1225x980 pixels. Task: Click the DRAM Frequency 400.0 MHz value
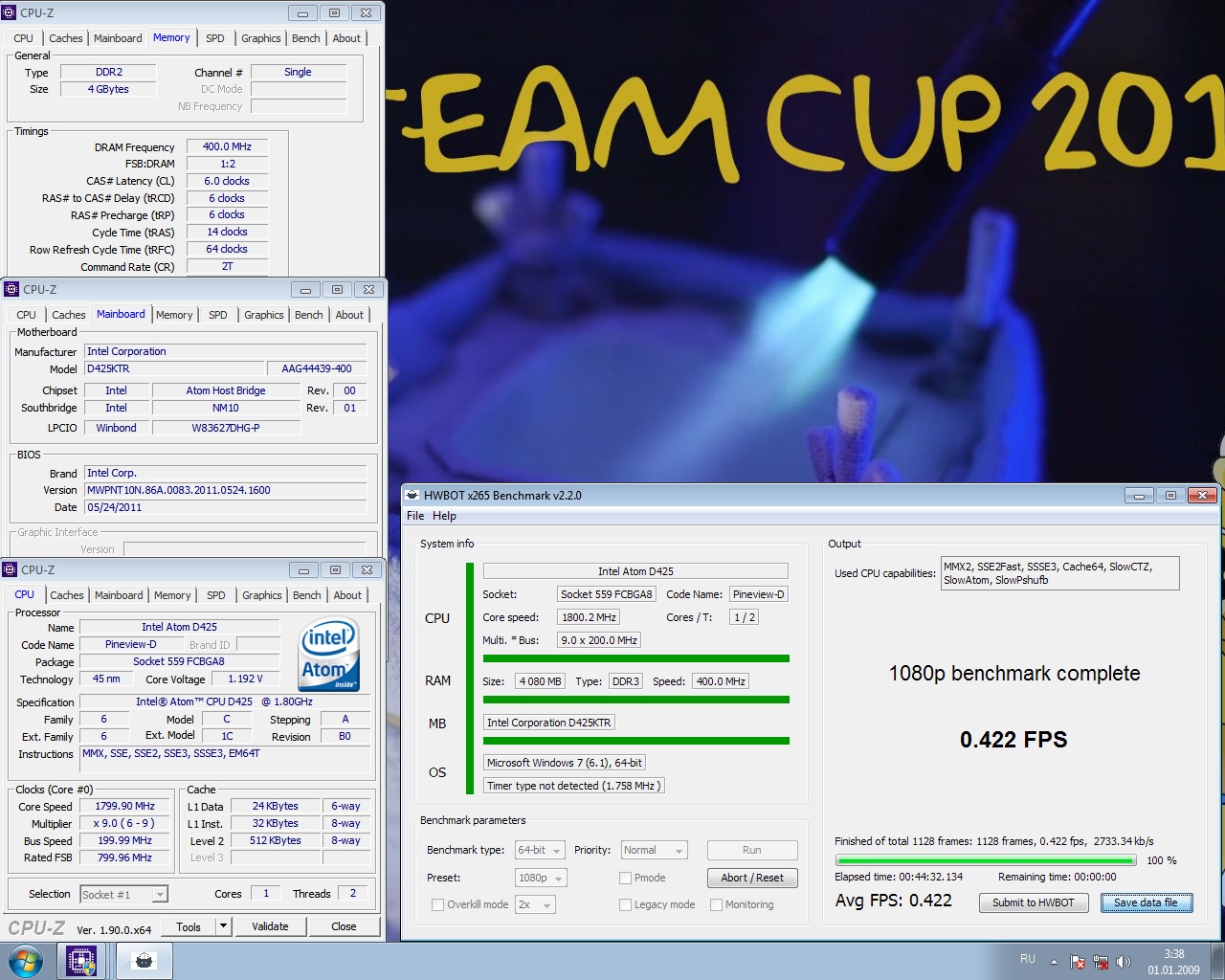pyautogui.click(x=227, y=146)
